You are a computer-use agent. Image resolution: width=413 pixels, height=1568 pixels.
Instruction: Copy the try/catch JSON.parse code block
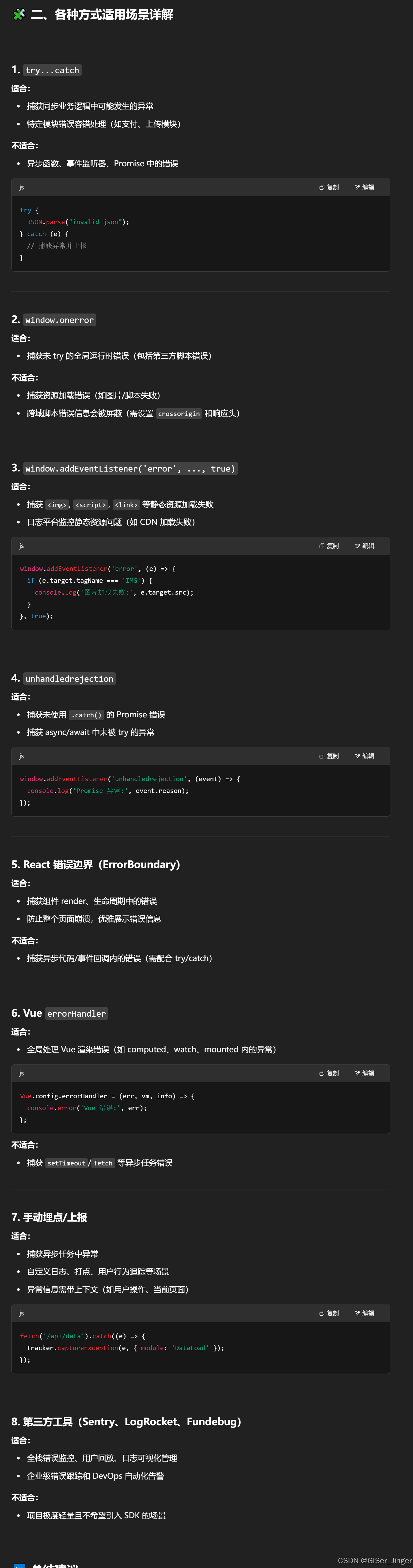pos(329,188)
